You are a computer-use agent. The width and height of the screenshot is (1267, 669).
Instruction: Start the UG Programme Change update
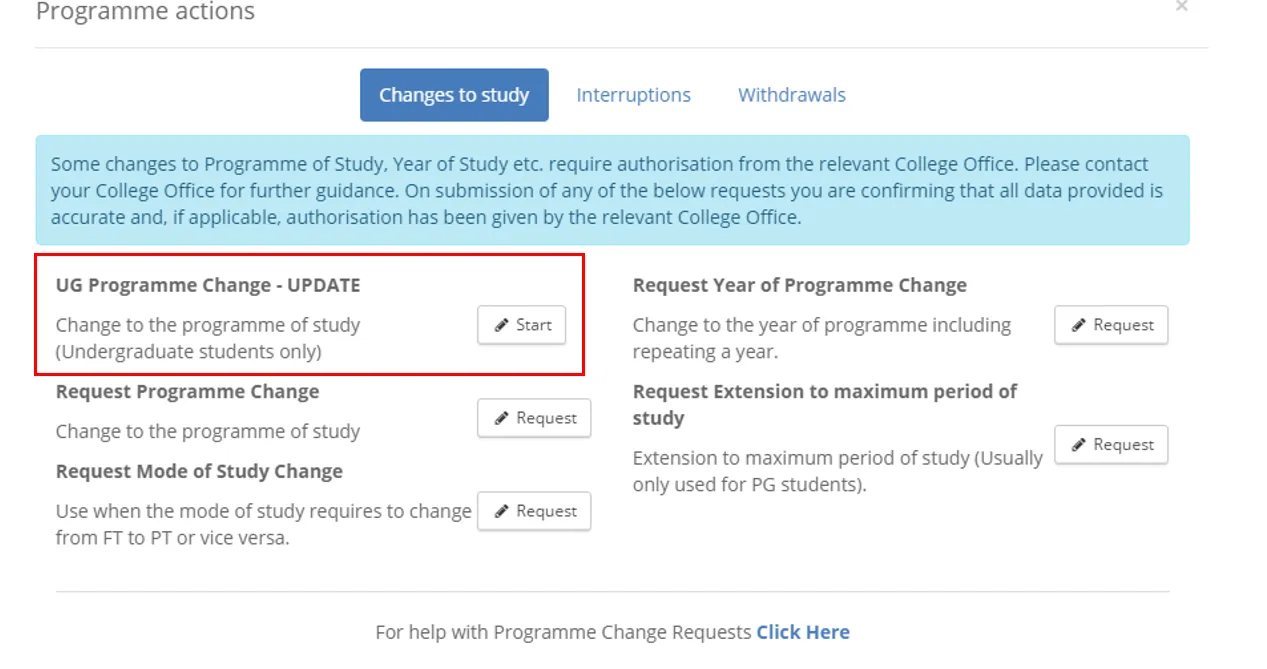click(522, 325)
